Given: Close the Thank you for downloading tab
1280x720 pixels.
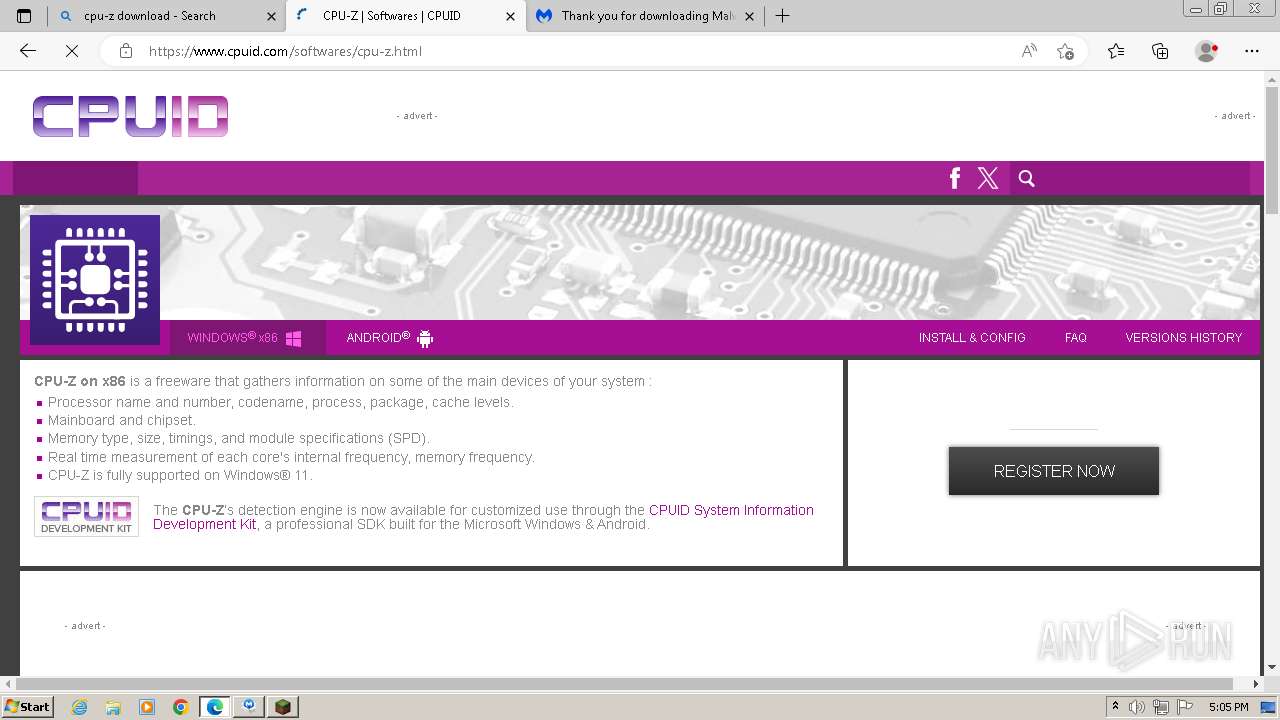Looking at the screenshot, I should click(749, 16).
